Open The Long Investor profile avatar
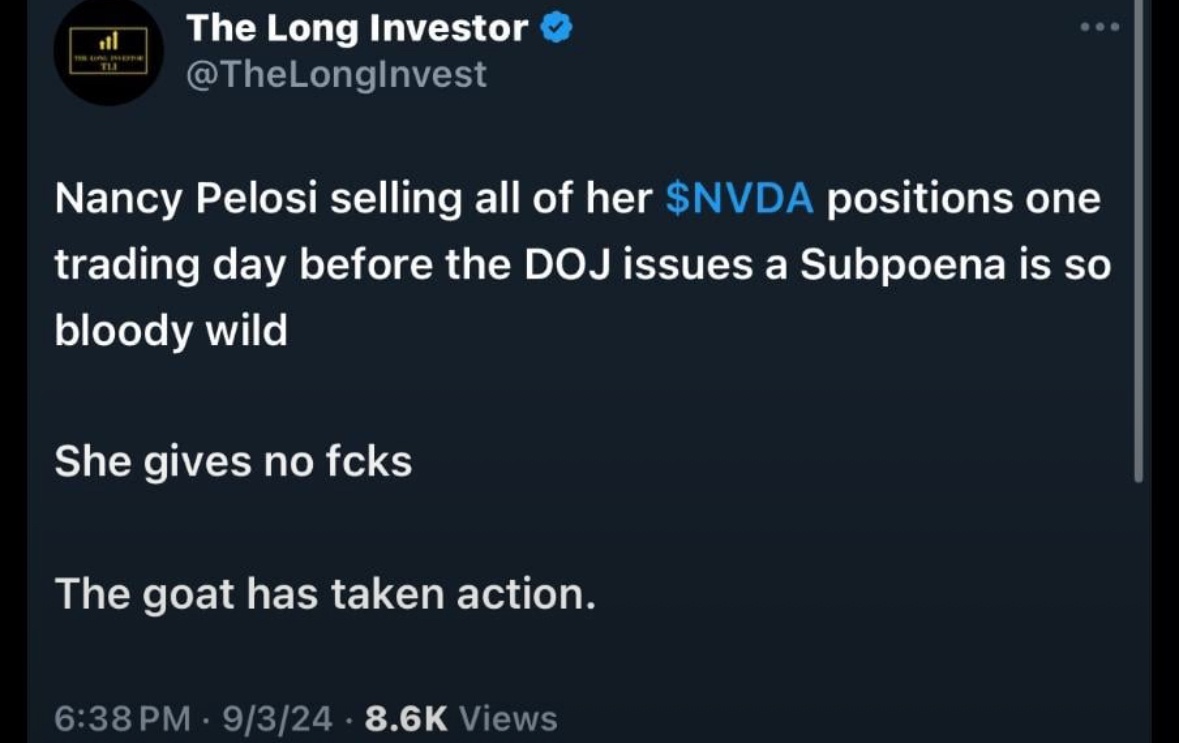This screenshot has width=1179, height=743. pos(108,51)
